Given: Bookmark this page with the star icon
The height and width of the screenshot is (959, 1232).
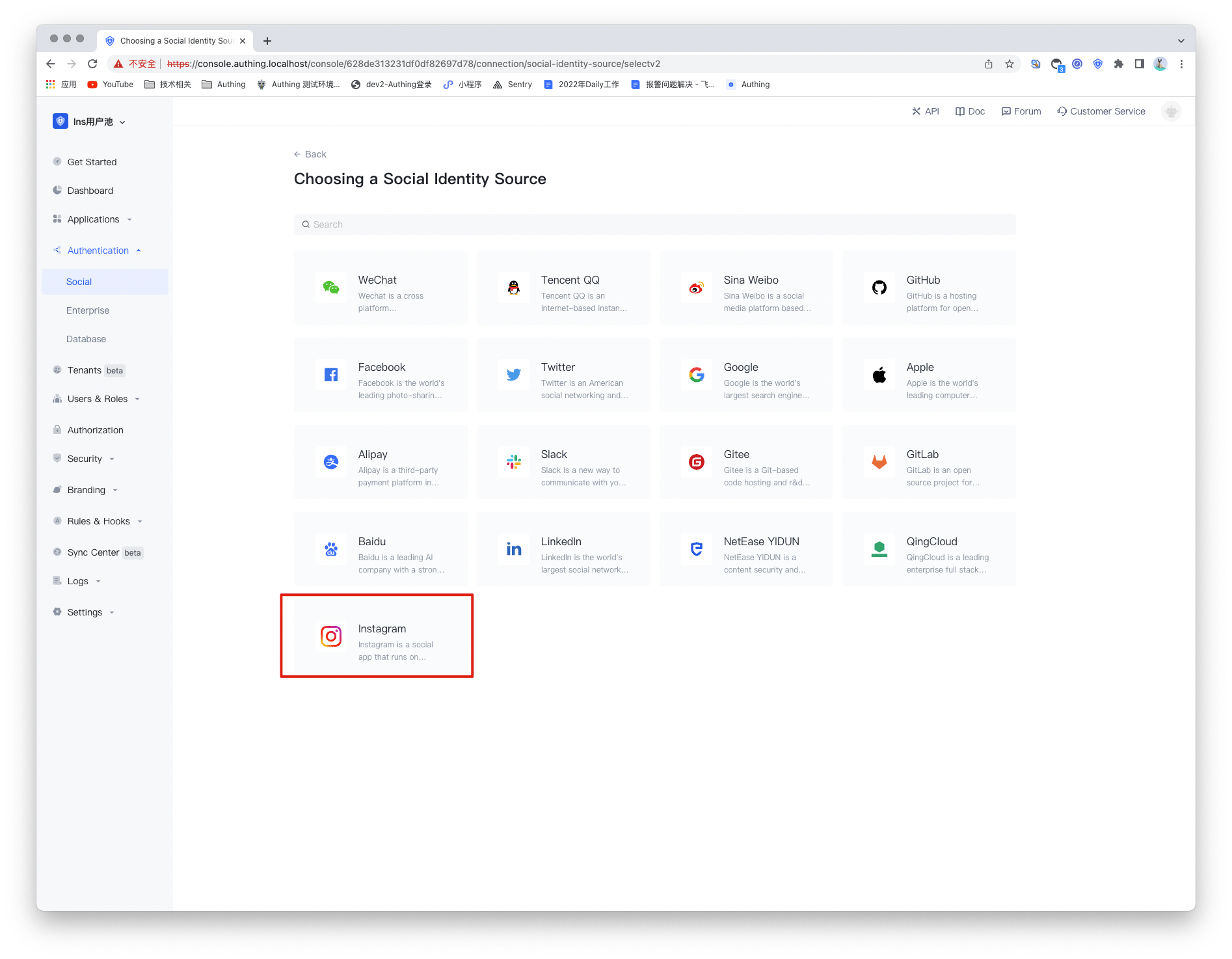Looking at the screenshot, I should pyautogui.click(x=1009, y=64).
